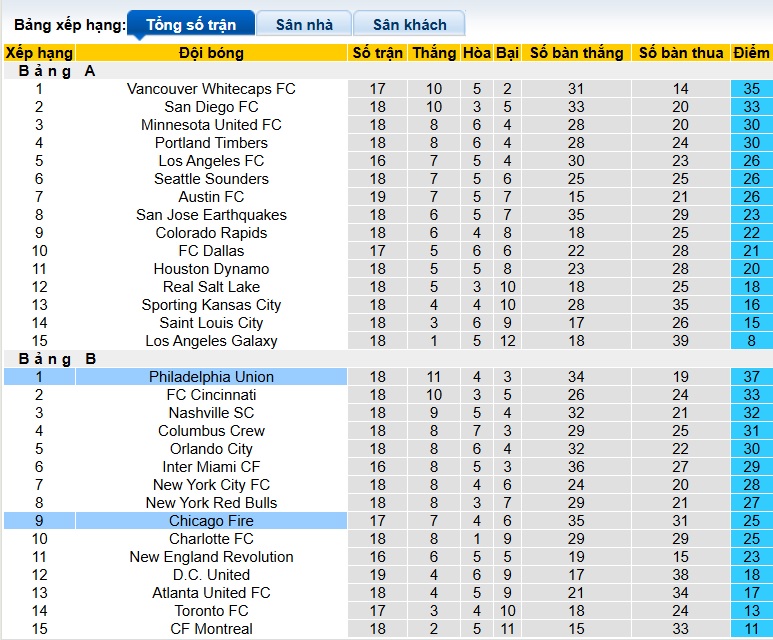
Task: Switch to the Tổng số trận tab
Action: point(190,24)
